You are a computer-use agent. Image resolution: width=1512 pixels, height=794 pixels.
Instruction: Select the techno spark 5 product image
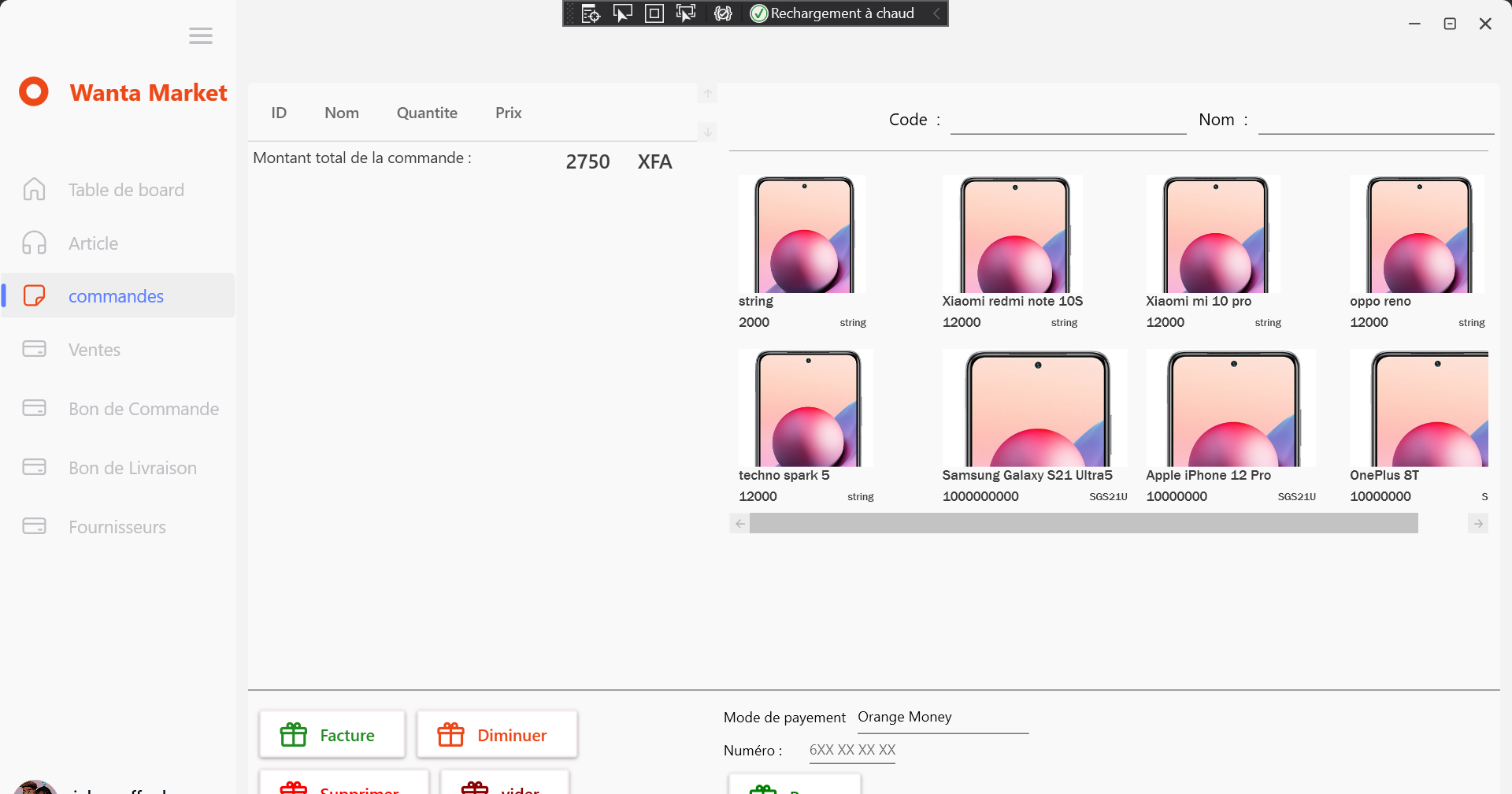click(806, 408)
